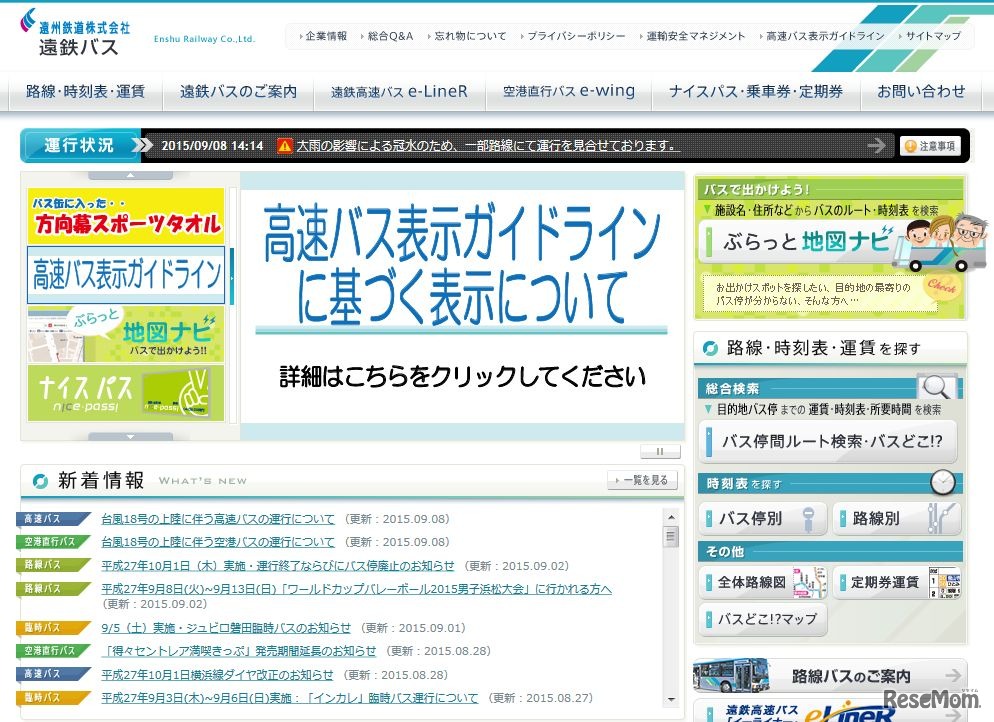
Task: Open 路線別 timetable button
Action: pos(896,519)
